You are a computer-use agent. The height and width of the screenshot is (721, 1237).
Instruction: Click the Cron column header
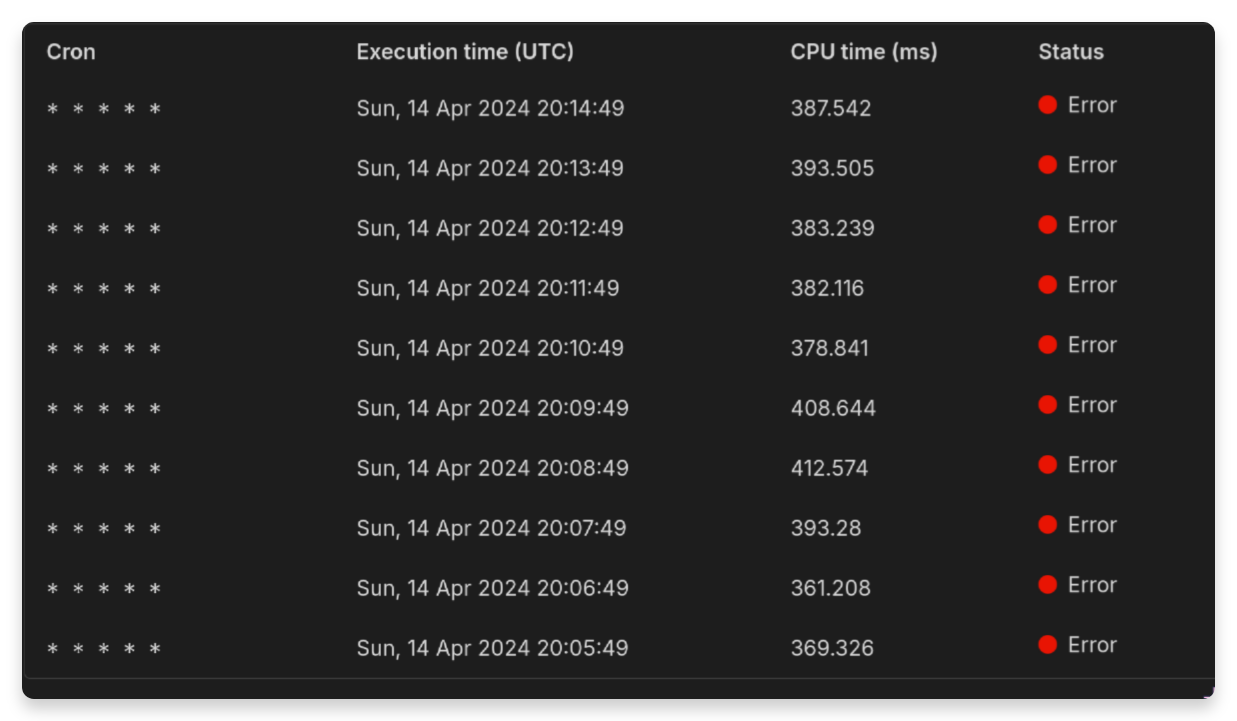coord(71,52)
